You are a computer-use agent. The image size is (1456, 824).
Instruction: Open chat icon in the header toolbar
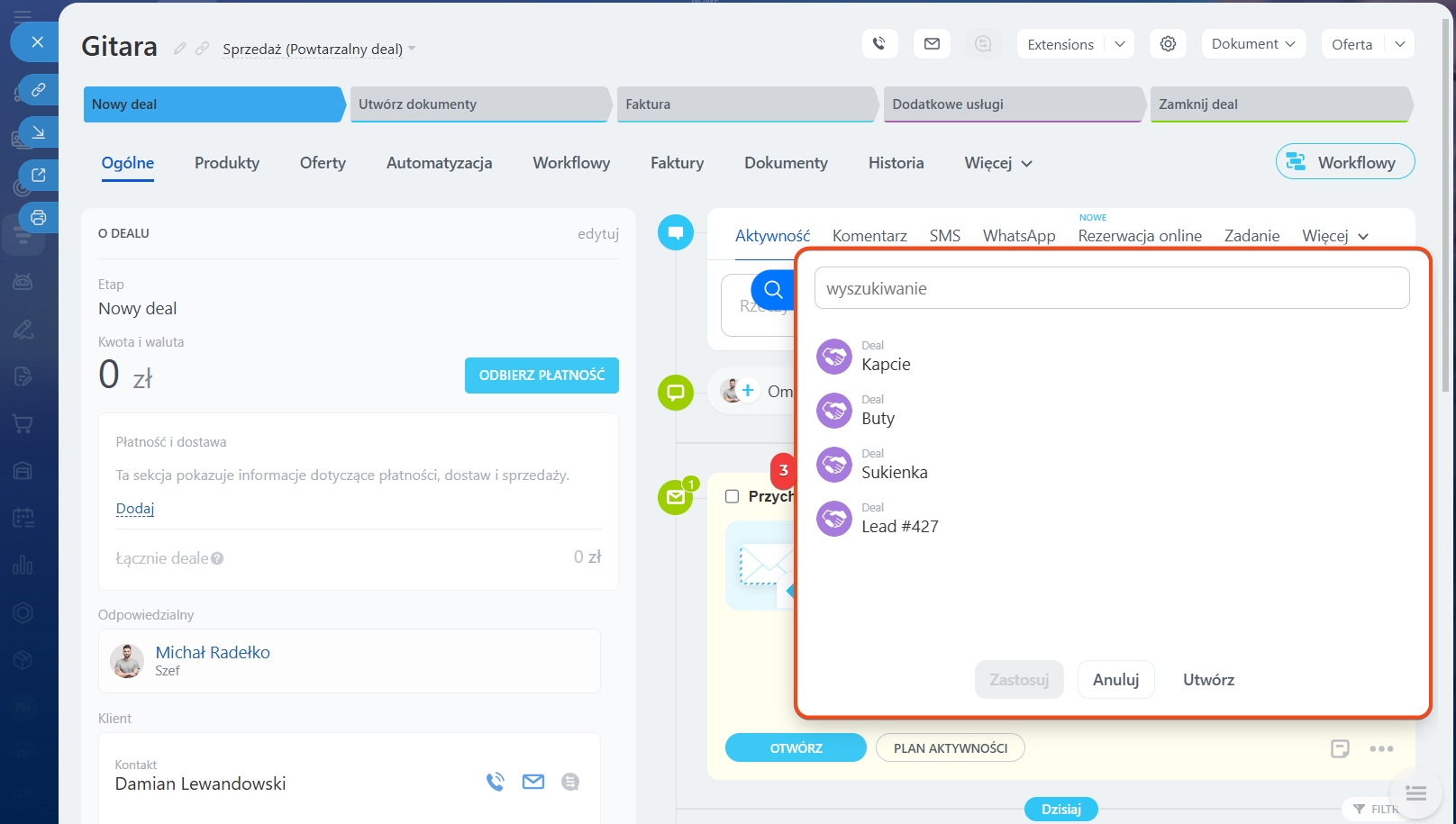point(984,43)
